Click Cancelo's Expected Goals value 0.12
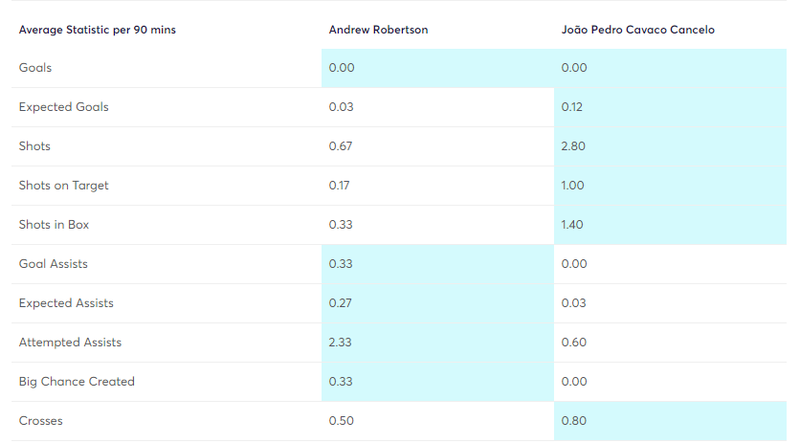Viewport: 800px width, 443px height. pos(572,107)
